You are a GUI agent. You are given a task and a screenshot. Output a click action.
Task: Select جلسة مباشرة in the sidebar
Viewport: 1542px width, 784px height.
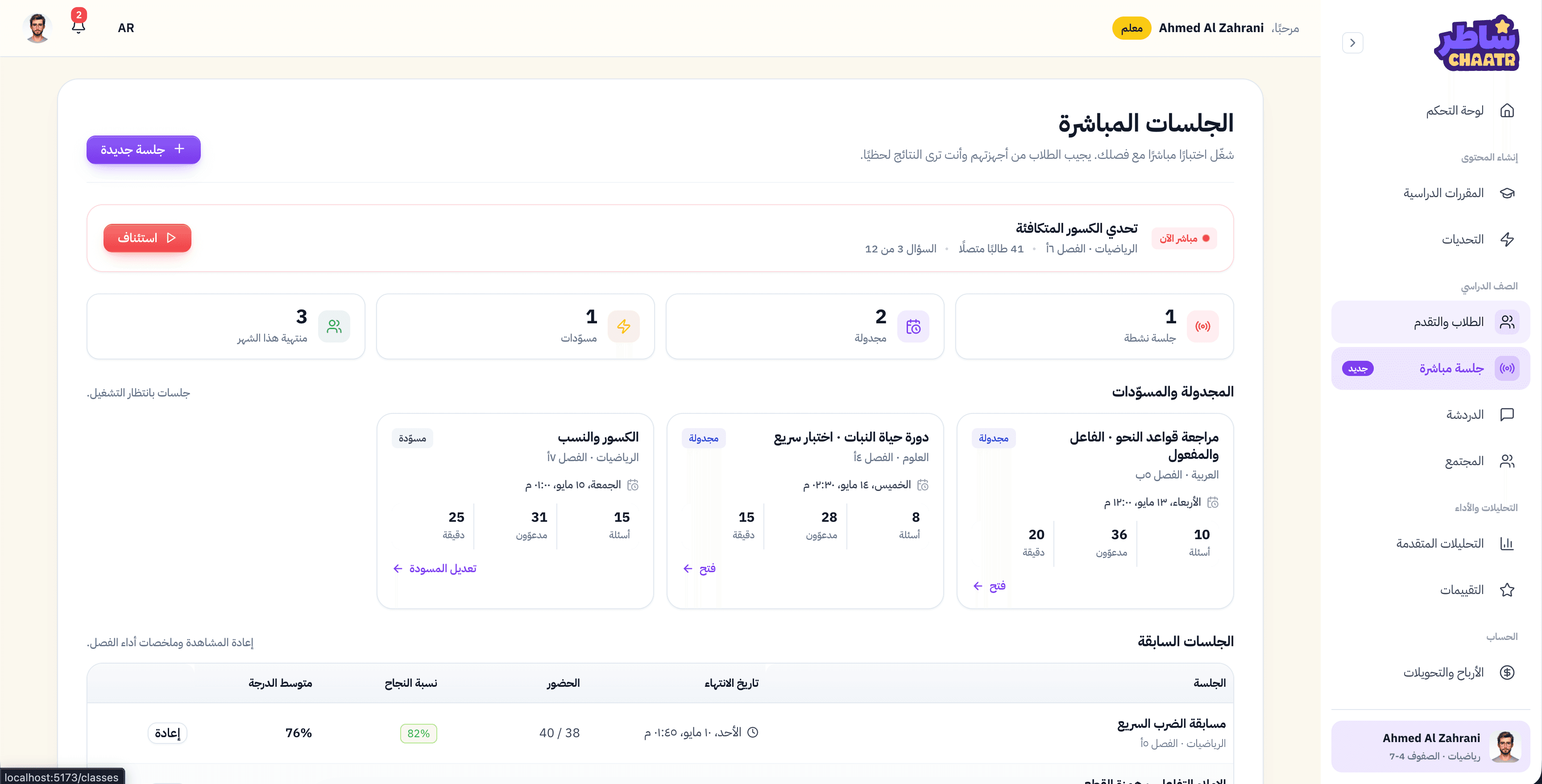click(x=1430, y=368)
